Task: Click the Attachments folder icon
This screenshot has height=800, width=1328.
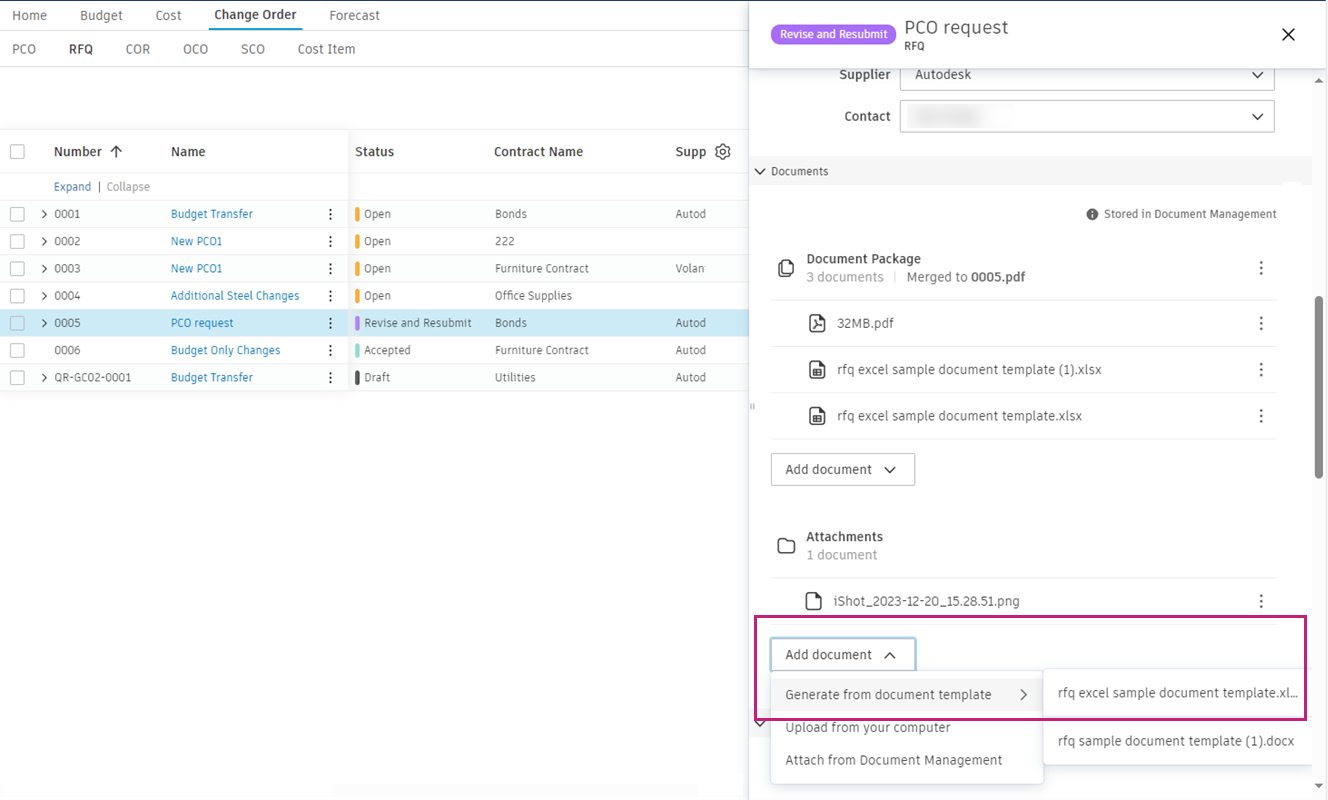Action: tap(786, 546)
